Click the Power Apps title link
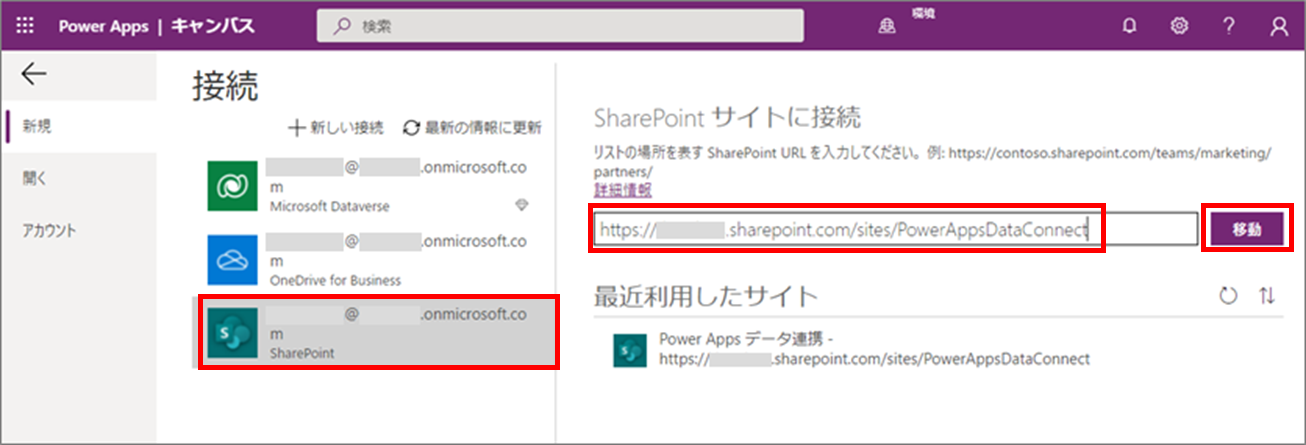 click(x=103, y=27)
